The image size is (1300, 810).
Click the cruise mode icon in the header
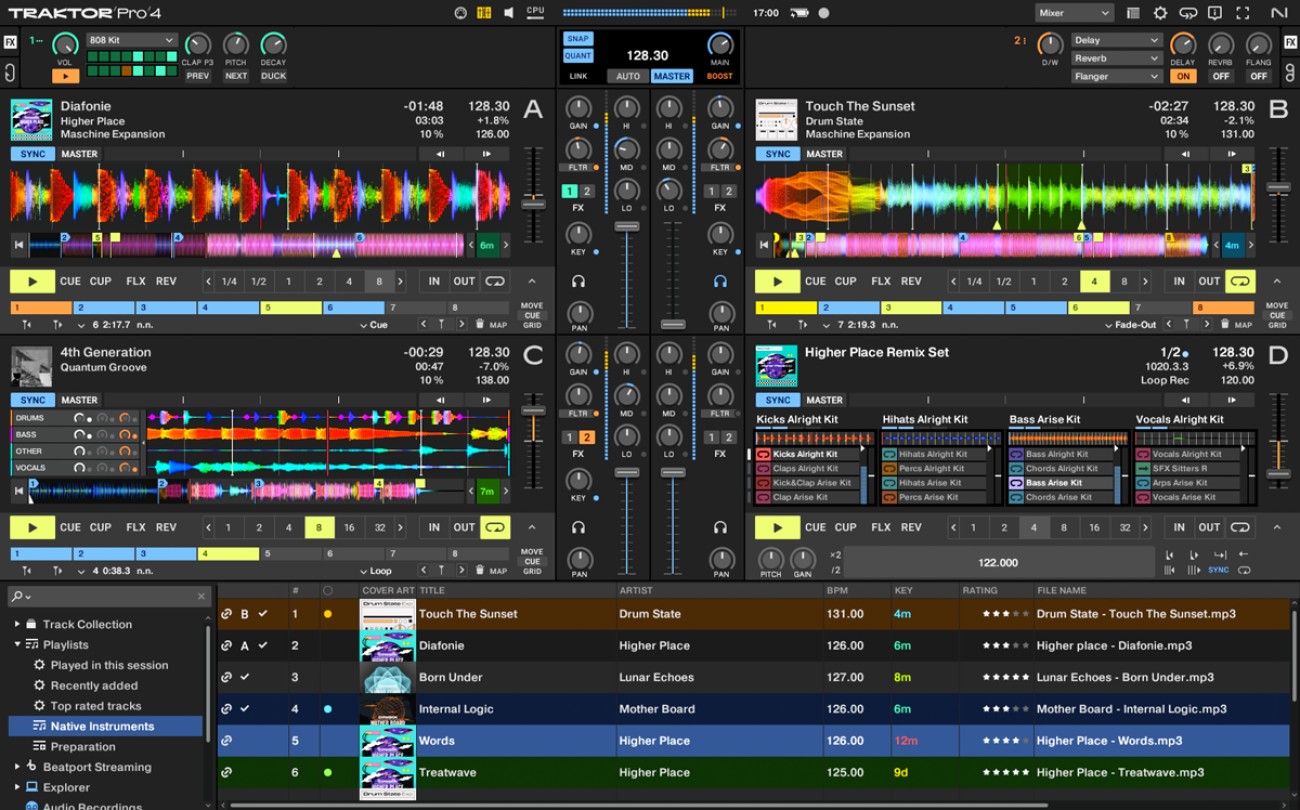[x=1188, y=13]
